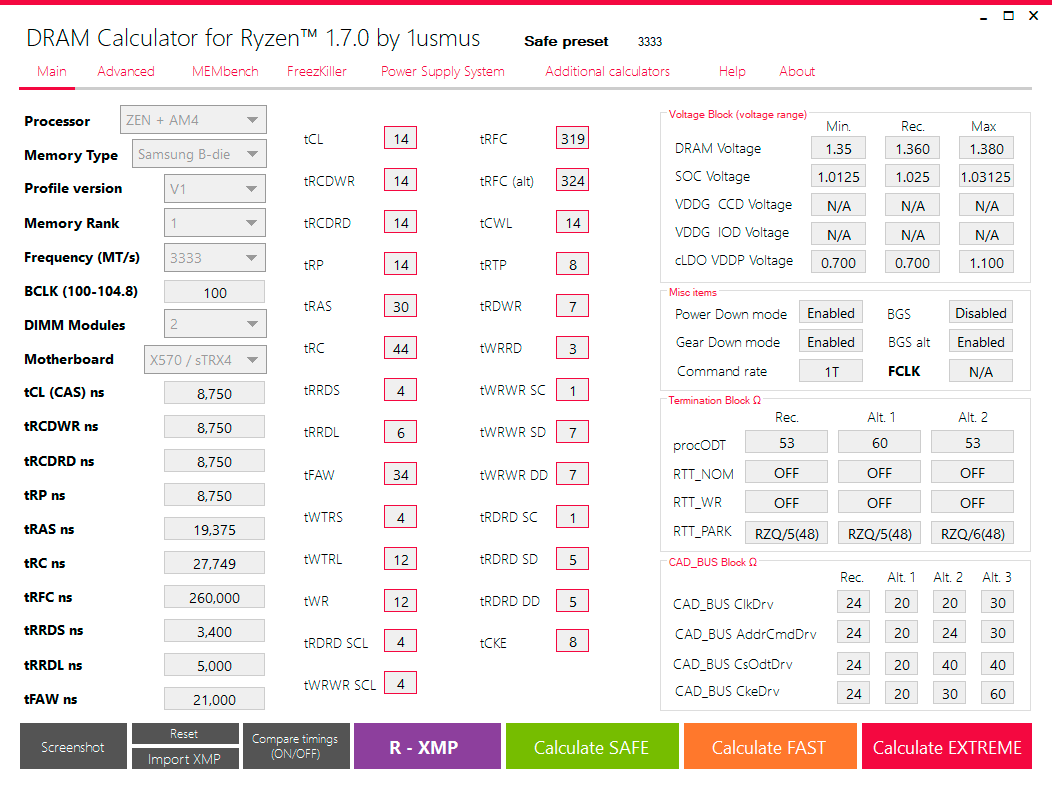Click the Command rate 1T field

coord(831,371)
